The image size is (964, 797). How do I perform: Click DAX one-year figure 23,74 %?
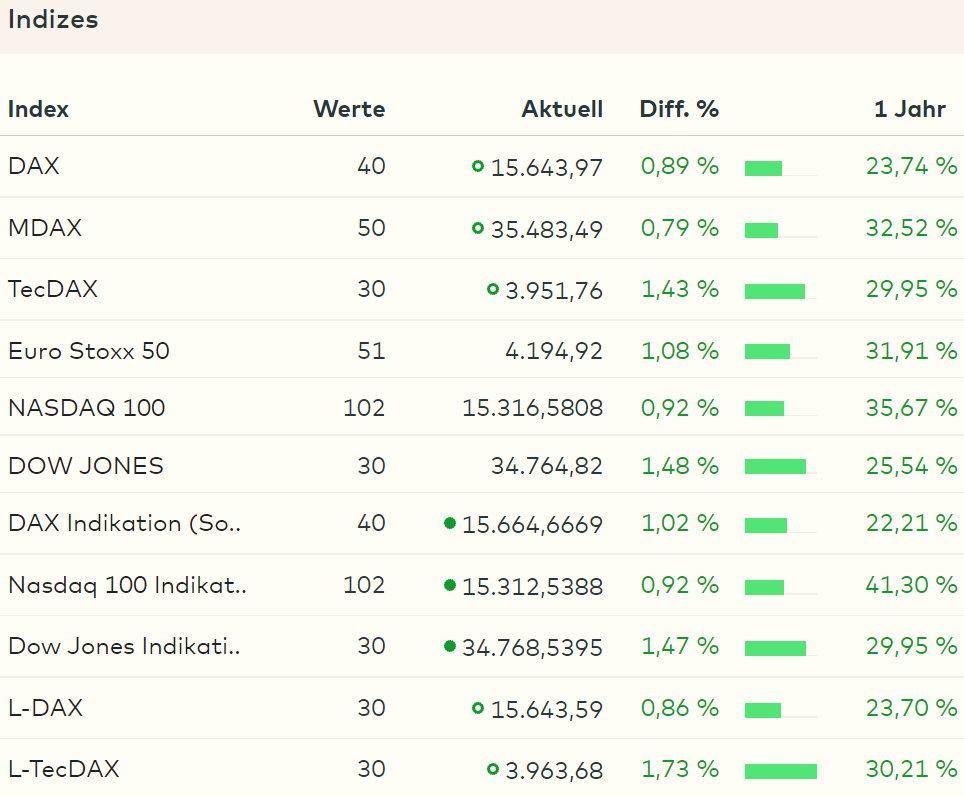912,166
